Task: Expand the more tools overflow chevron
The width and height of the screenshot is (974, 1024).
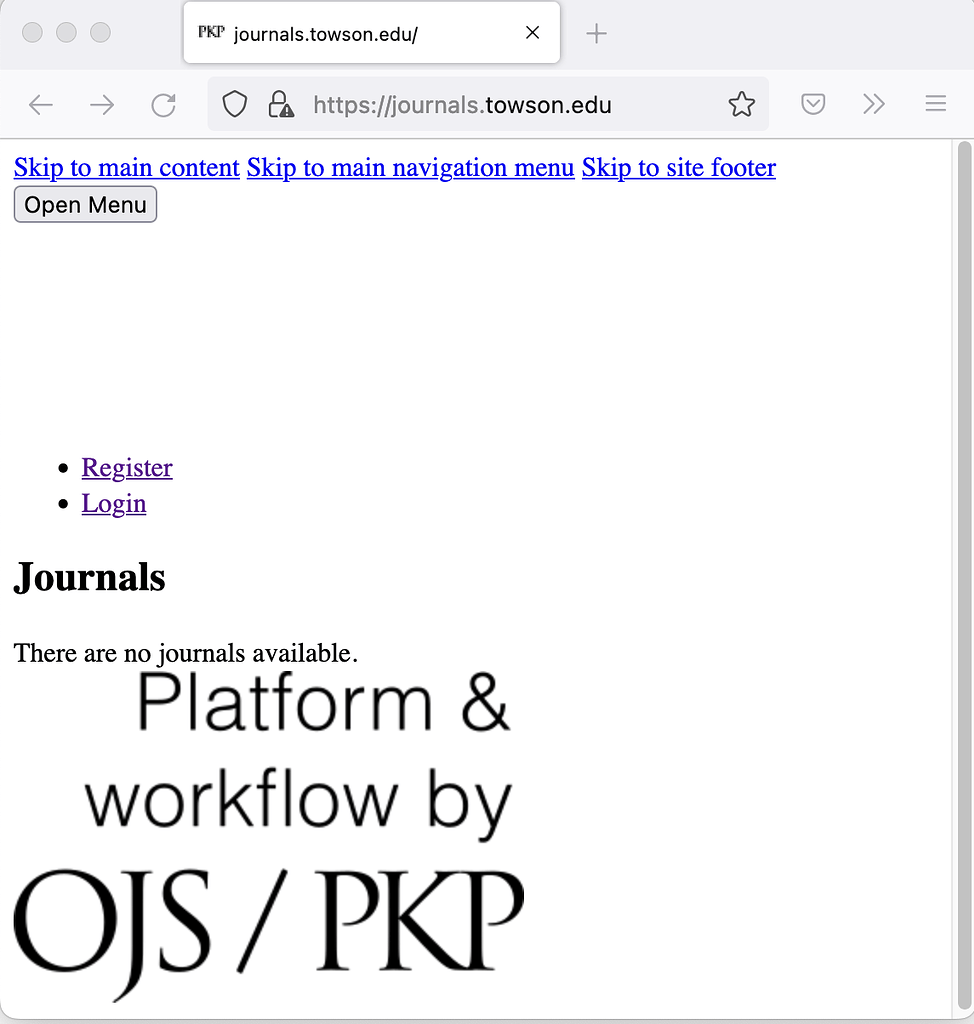Action: pos(874,105)
